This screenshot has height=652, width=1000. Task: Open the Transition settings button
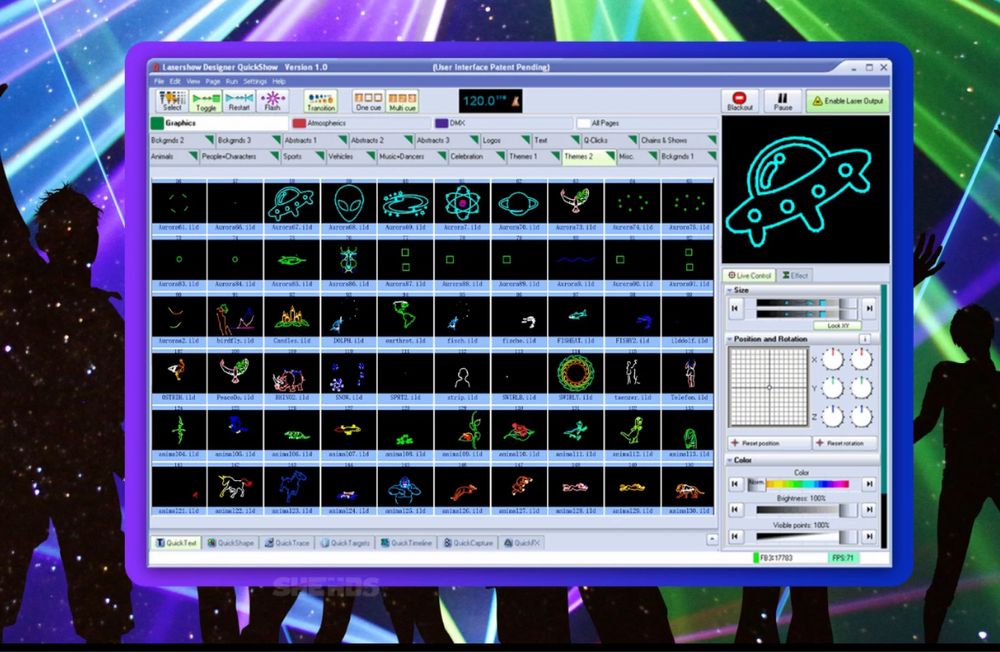(321, 101)
